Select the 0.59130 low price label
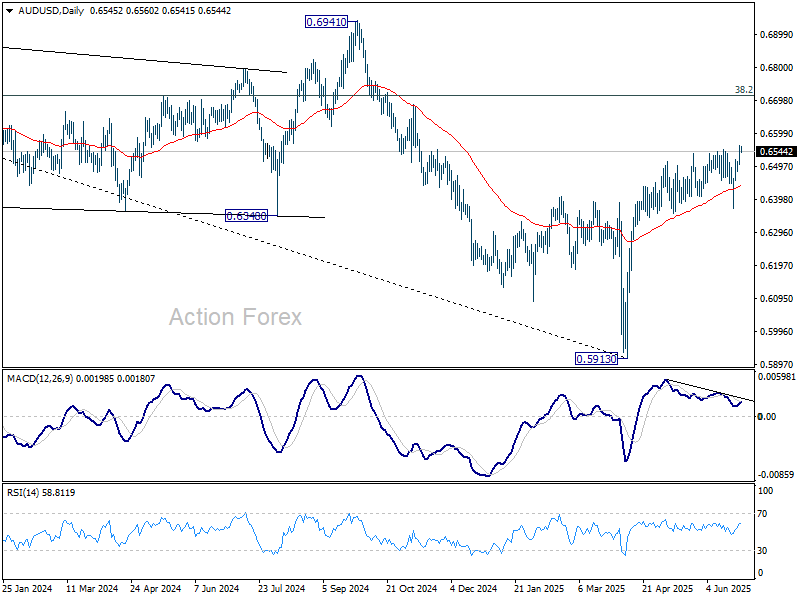 coord(596,359)
